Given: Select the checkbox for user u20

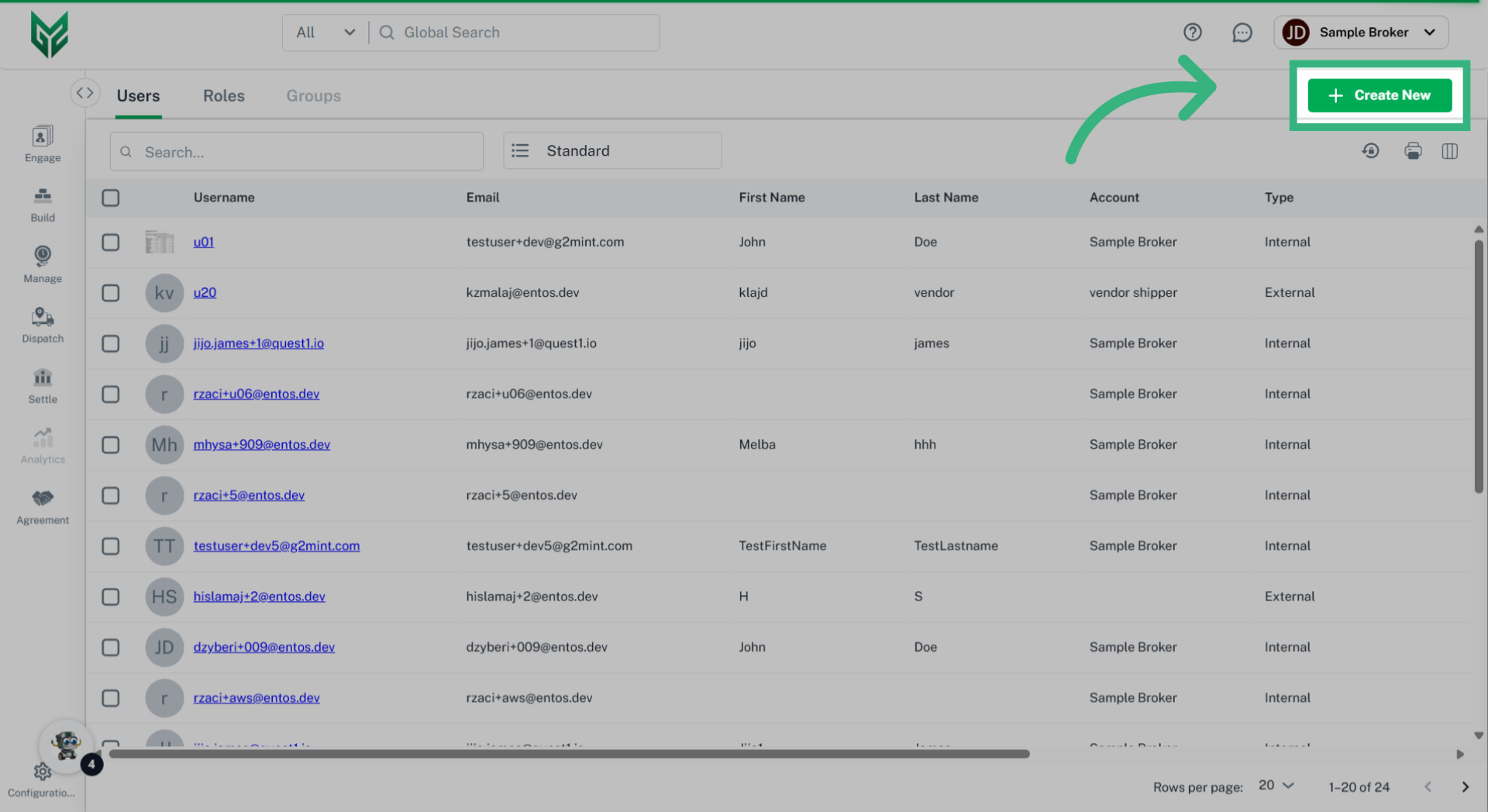Looking at the screenshot, I should click(111, 293).
